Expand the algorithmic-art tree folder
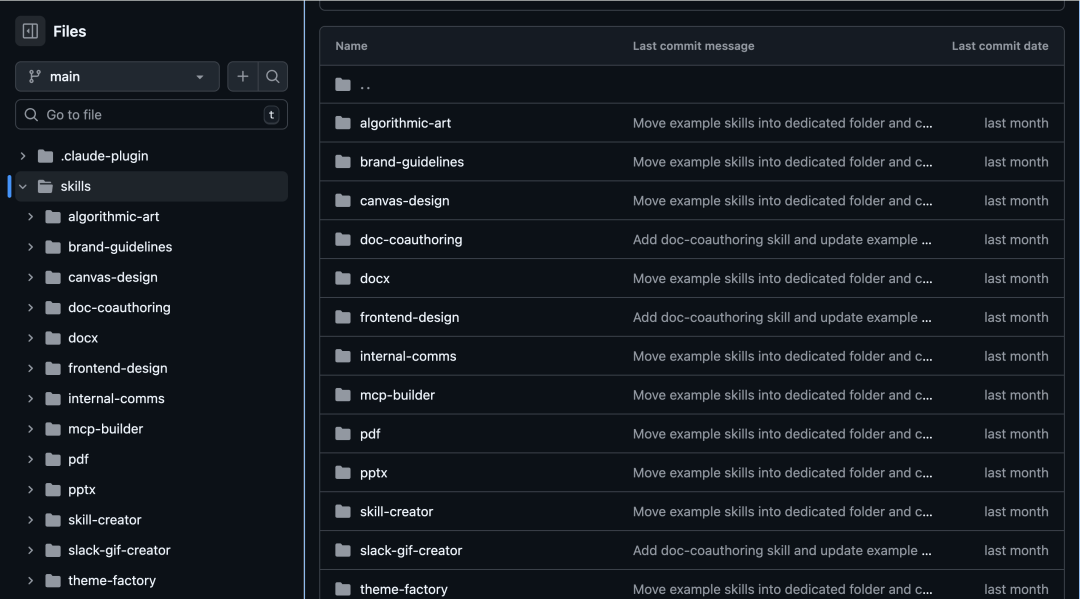Screen dimensions: 1080x599 [30, 217]
